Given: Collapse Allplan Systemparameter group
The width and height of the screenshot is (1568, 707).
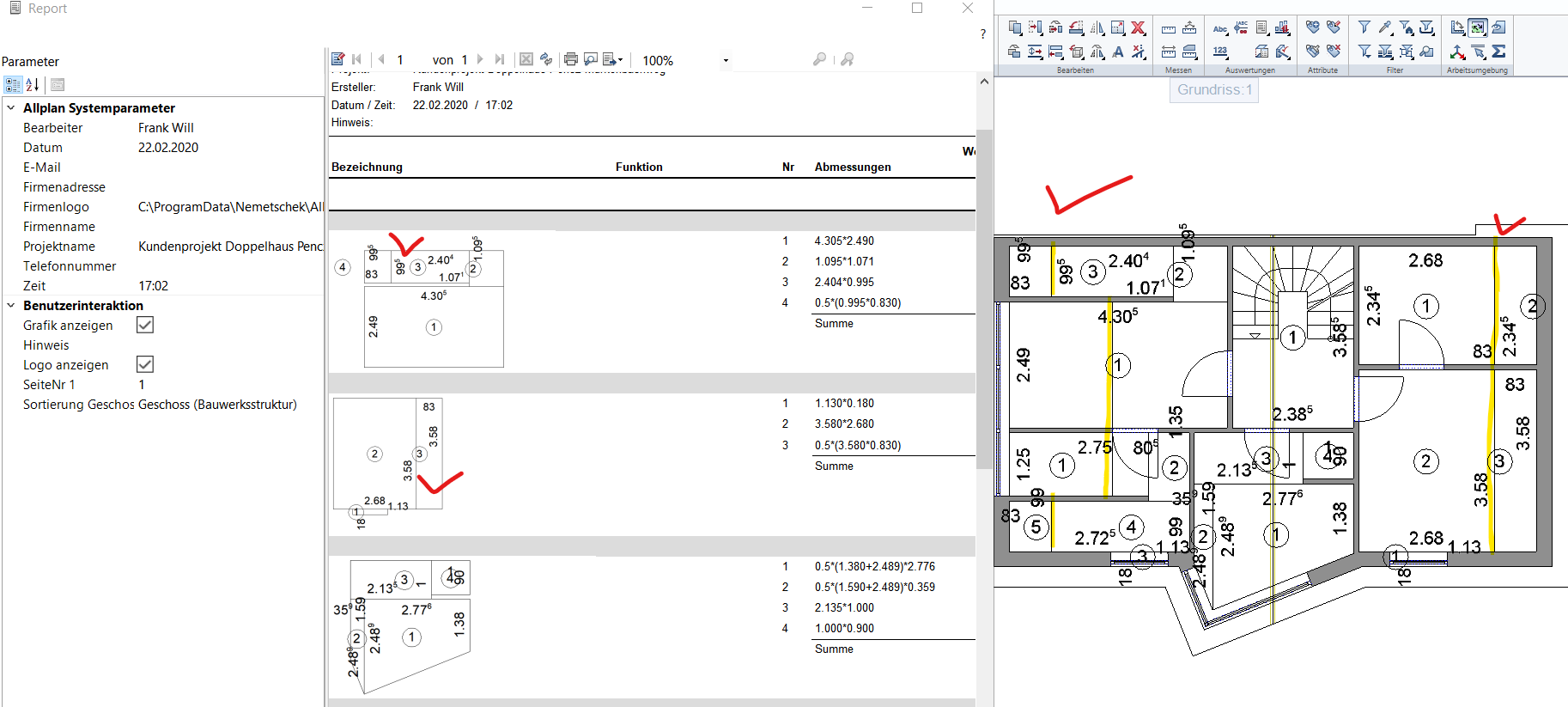Looking at the screenshot, I should [x=11, y=108].
